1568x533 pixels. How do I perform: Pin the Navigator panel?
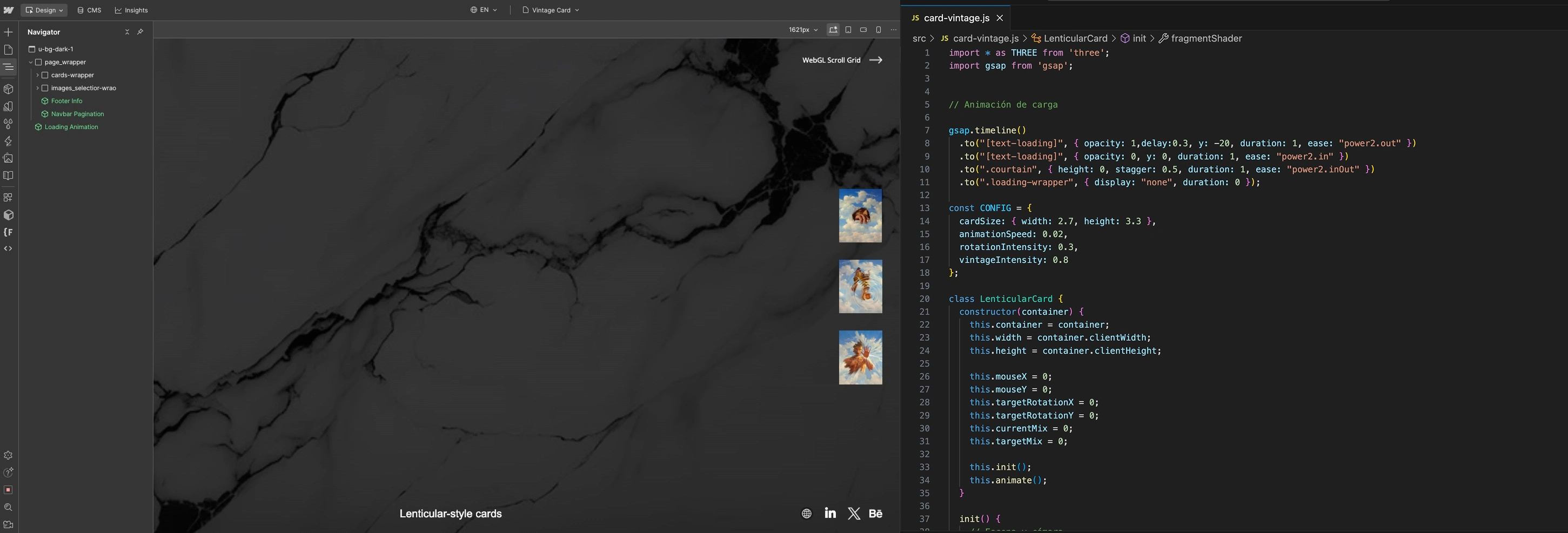click(x=140, y=32)
